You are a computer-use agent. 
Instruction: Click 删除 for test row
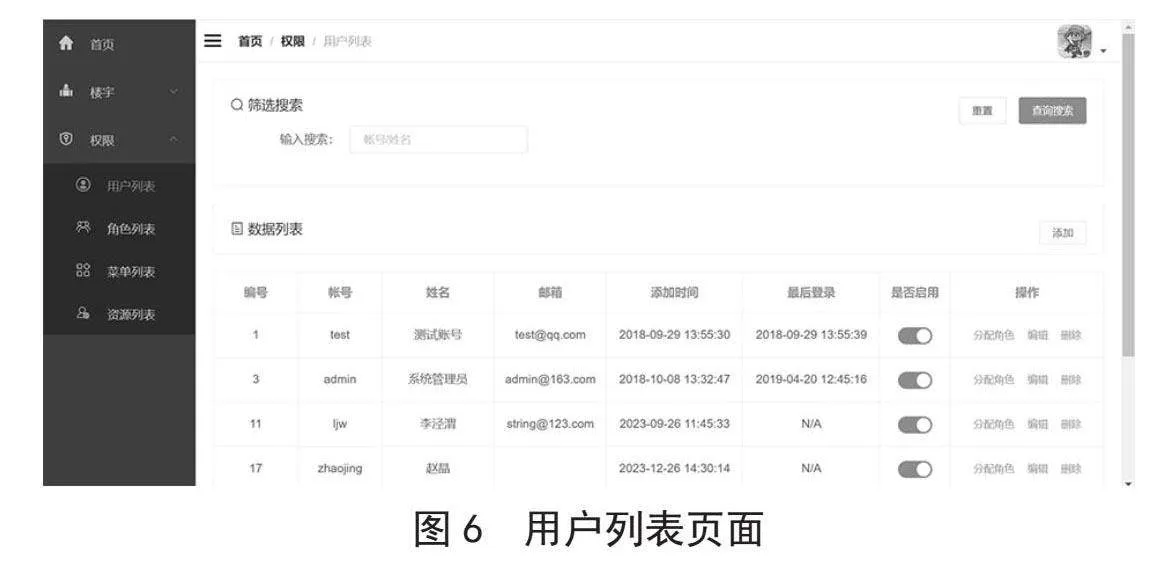[x=1071, y=335]
